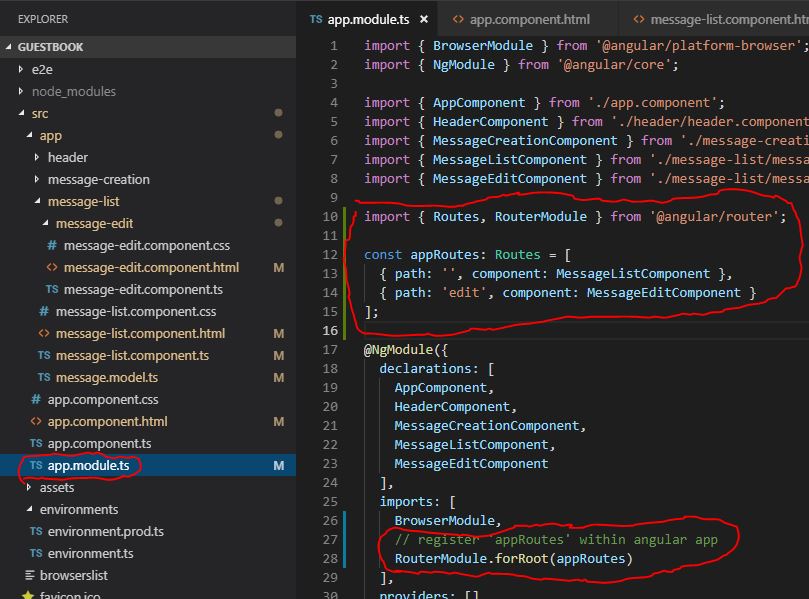Open environment.ts in the explorer
Viewport: 809px width, 599px height.
click(x=90, y=553)
